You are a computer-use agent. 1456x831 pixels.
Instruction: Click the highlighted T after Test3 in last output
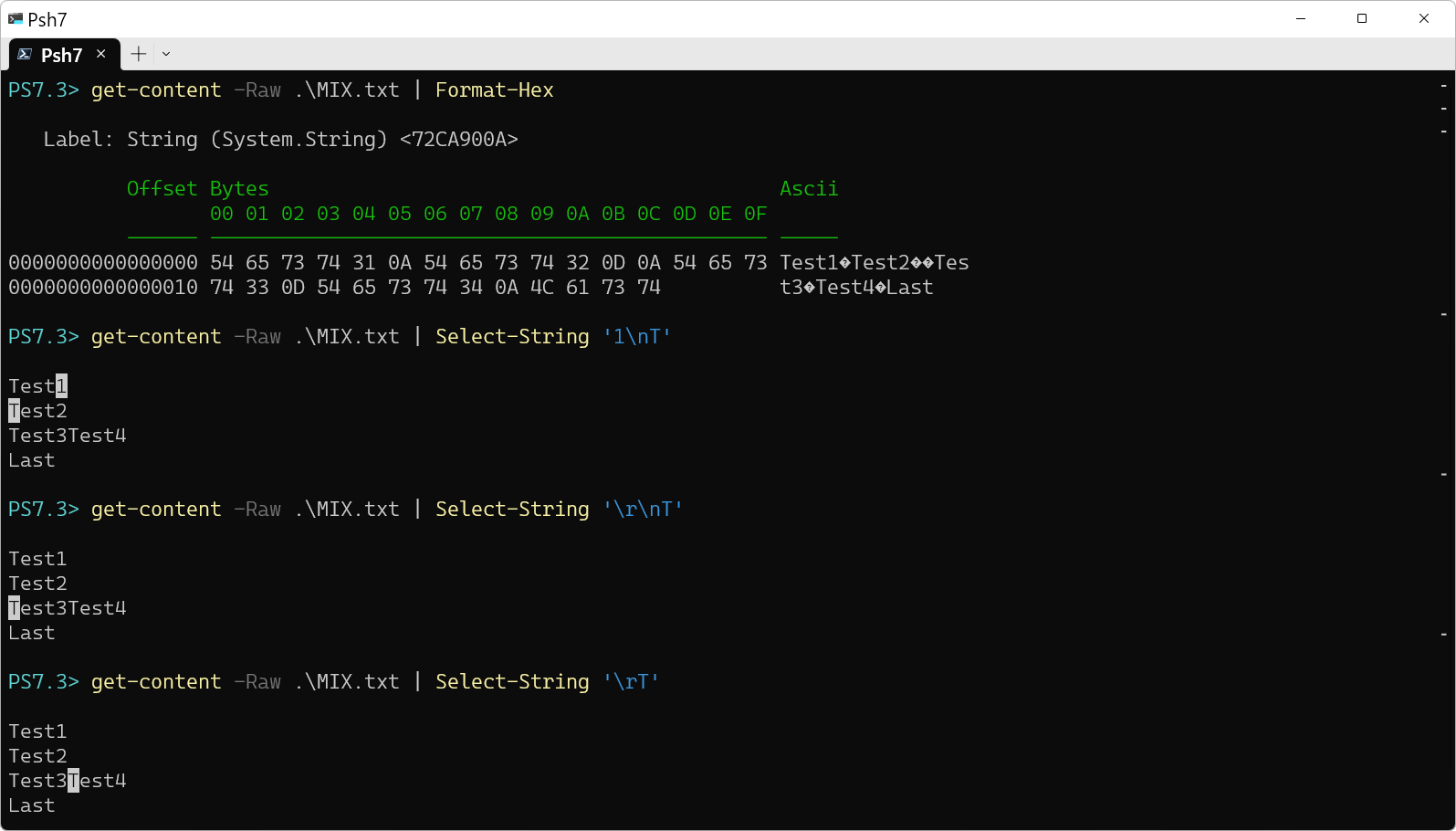point(73,781)
